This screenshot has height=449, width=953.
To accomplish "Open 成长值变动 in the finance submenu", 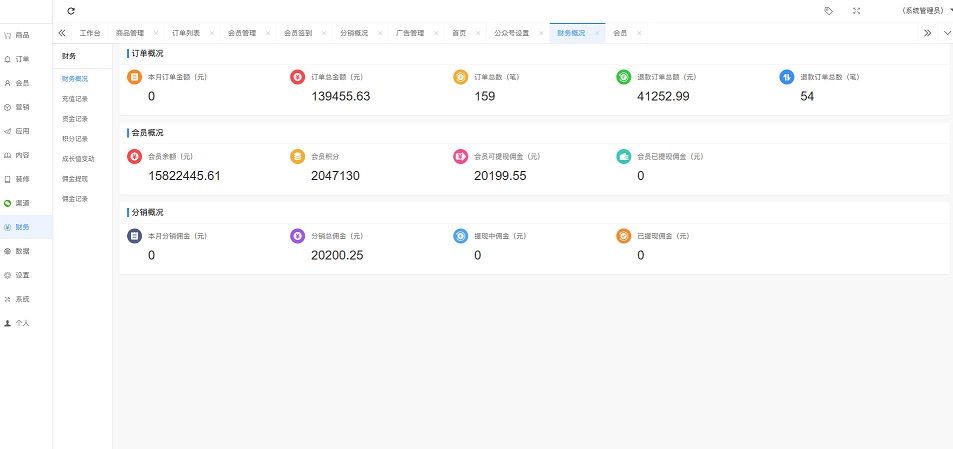I will [78, 159].
